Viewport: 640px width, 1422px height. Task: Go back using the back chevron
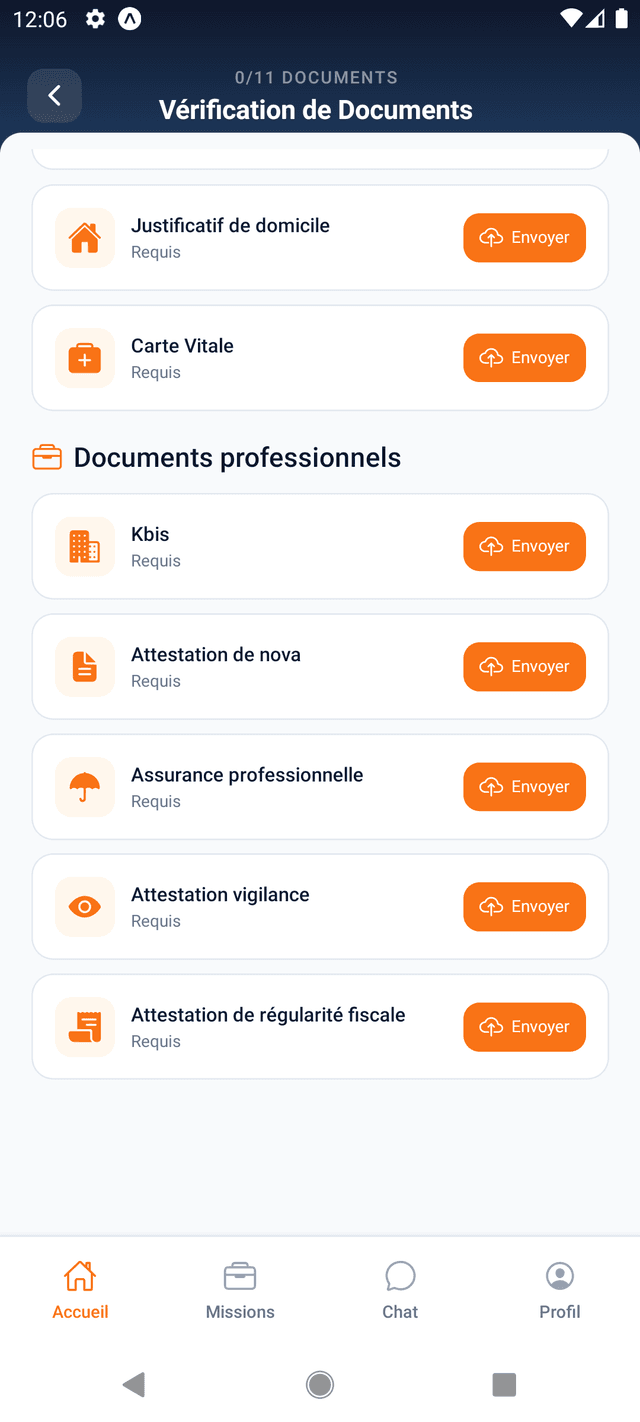pos(54,95)
